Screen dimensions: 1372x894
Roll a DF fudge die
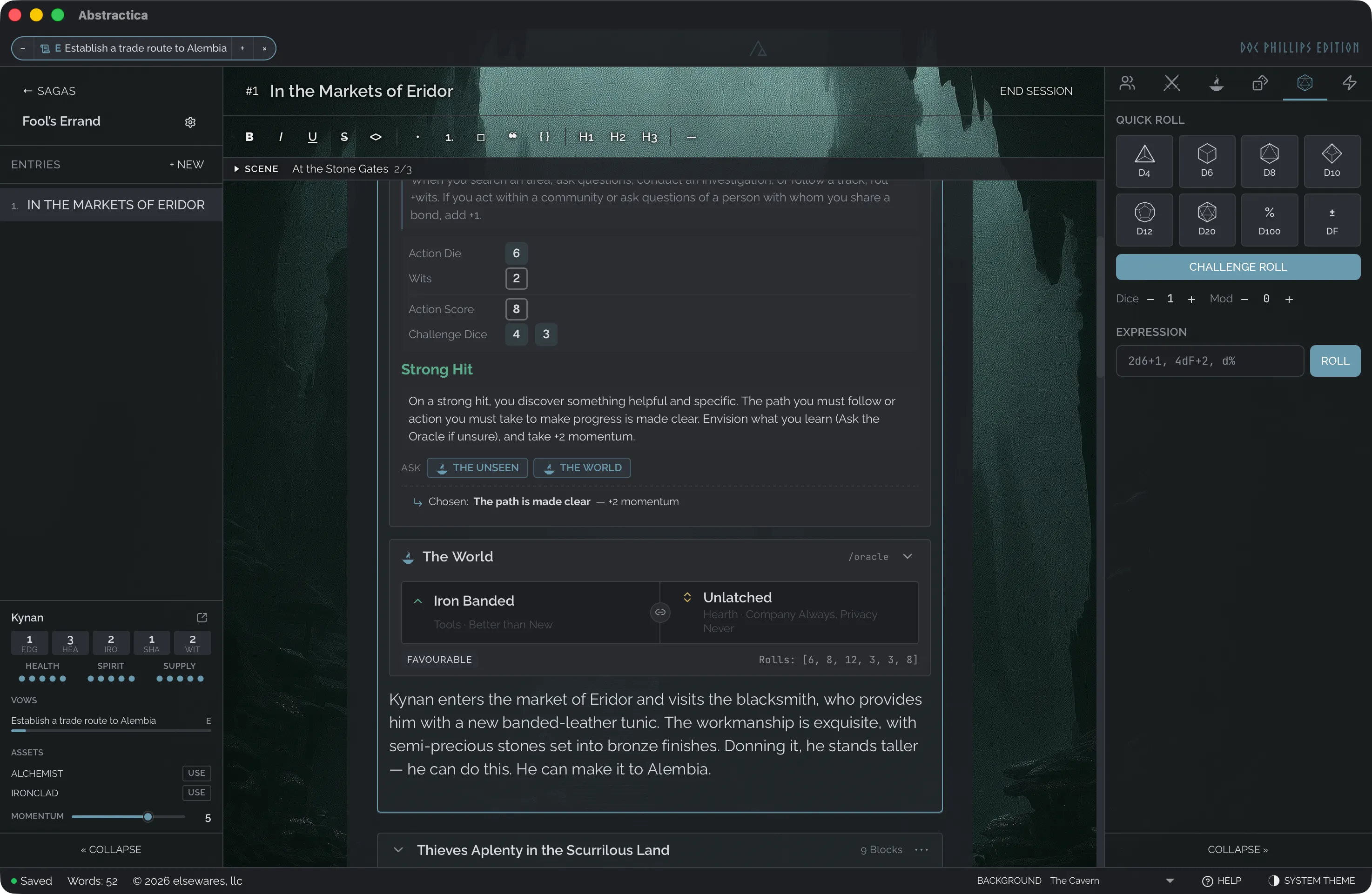pos(1332,220)
